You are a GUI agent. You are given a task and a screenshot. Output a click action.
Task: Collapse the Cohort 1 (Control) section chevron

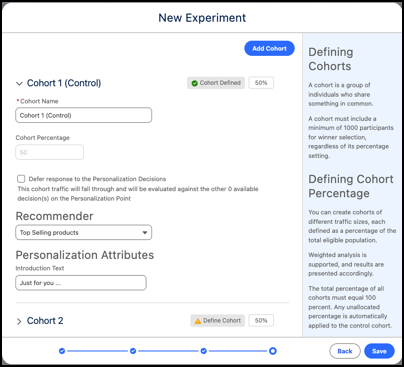pyautogui.click(x=19, y=83)
